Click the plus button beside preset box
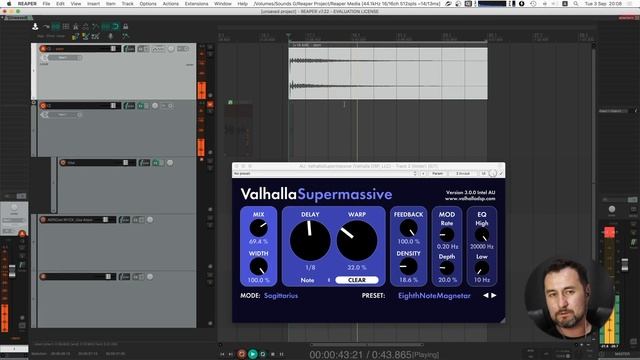 click(423, 173)
